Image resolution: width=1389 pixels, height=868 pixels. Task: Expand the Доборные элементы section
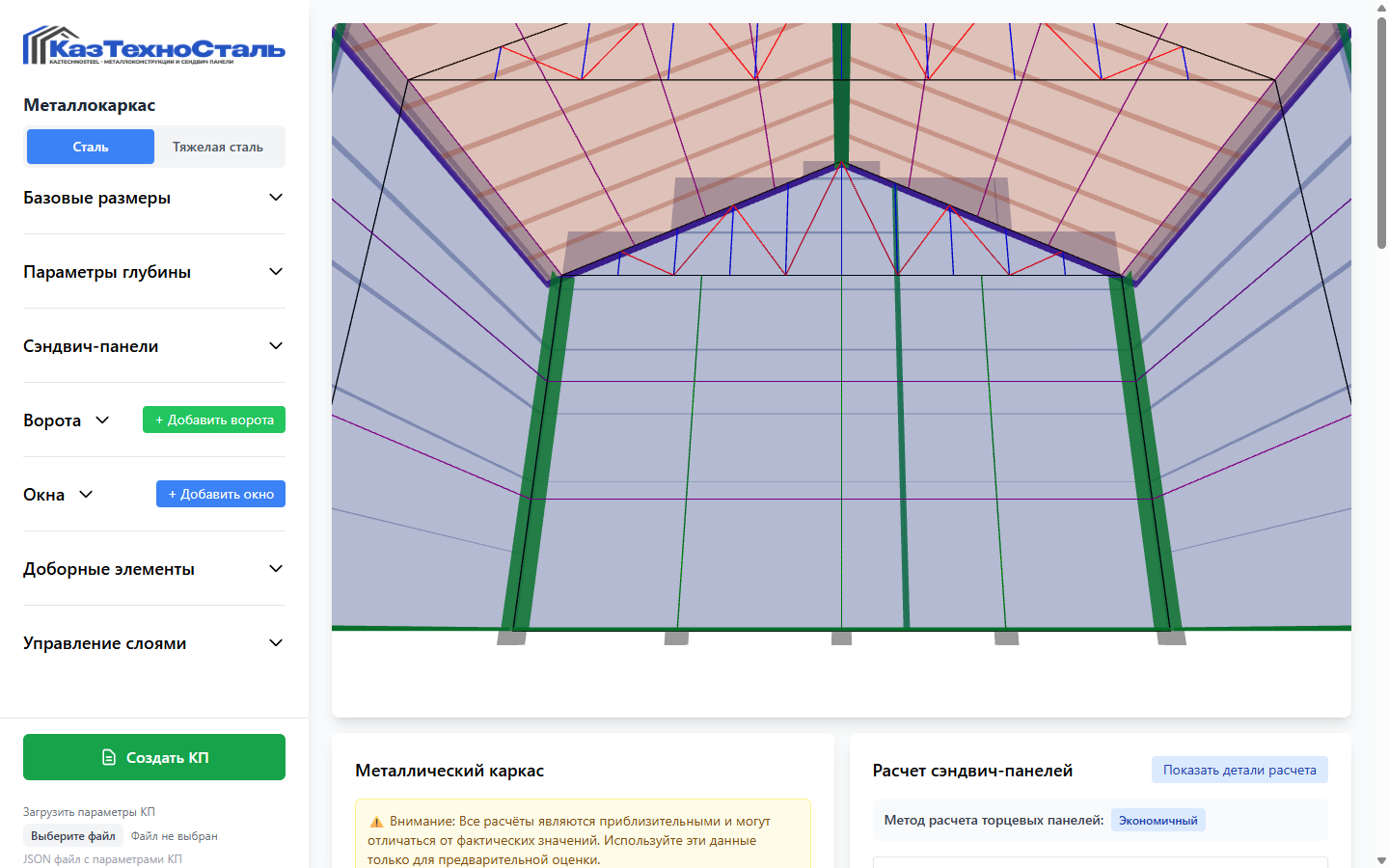(154, 569)
